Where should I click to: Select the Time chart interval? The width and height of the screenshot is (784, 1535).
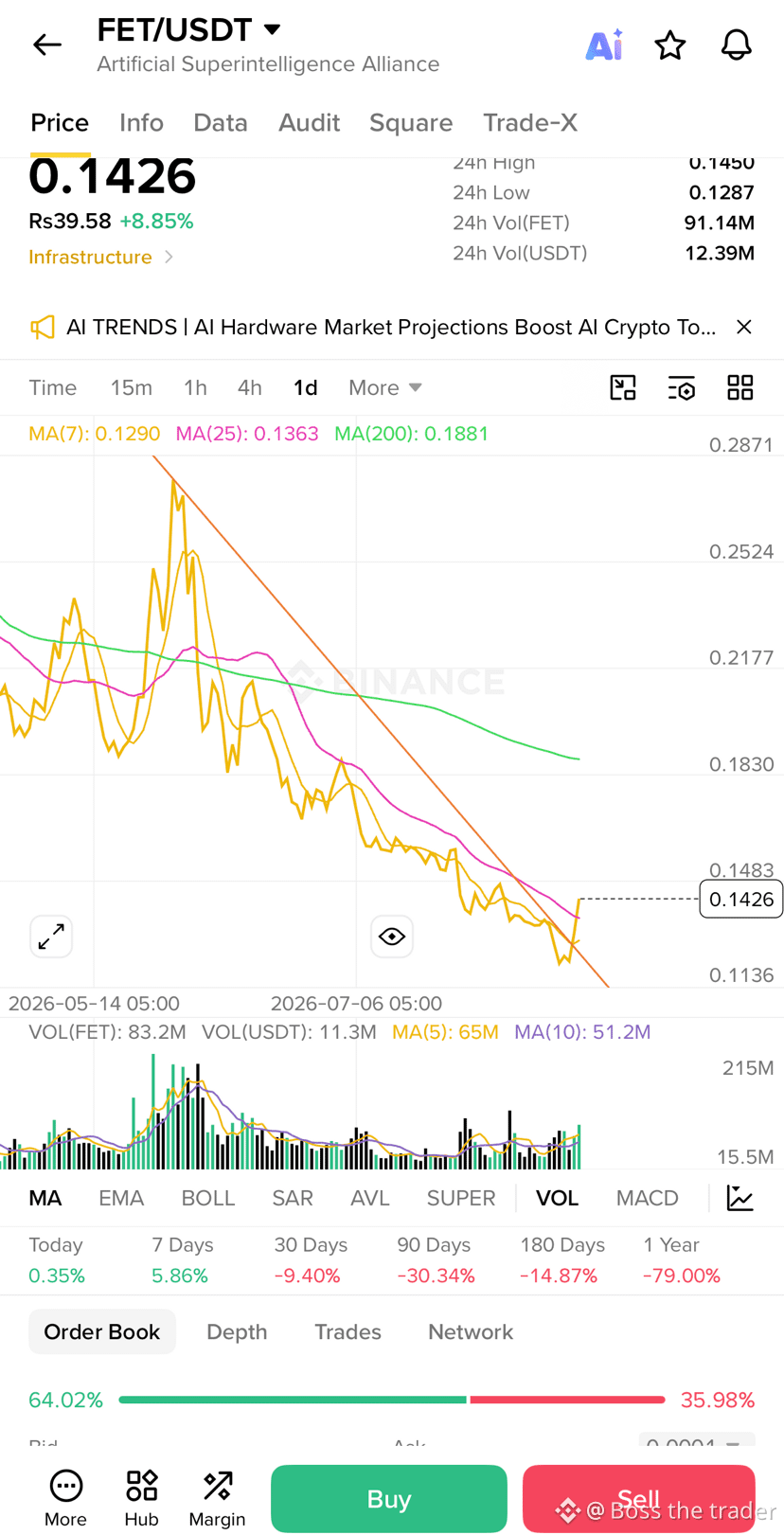(53, 388)
